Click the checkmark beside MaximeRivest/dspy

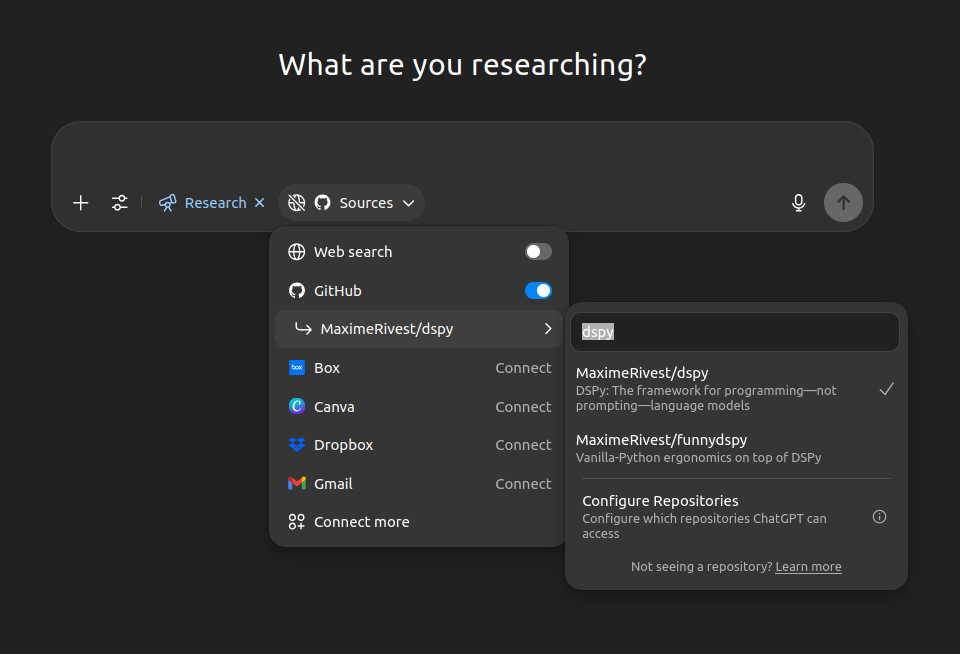point(887,389)
